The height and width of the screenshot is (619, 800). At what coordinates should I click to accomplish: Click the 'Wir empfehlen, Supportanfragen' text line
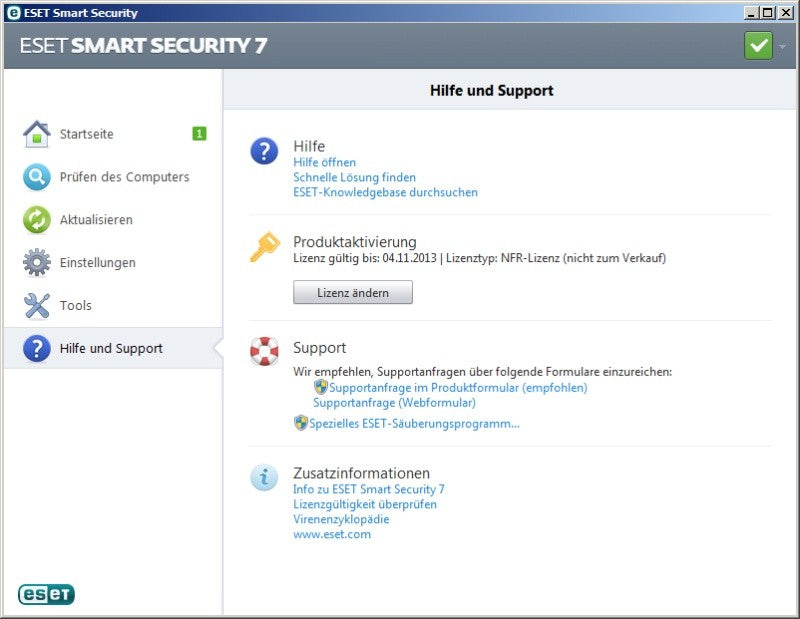482,372
